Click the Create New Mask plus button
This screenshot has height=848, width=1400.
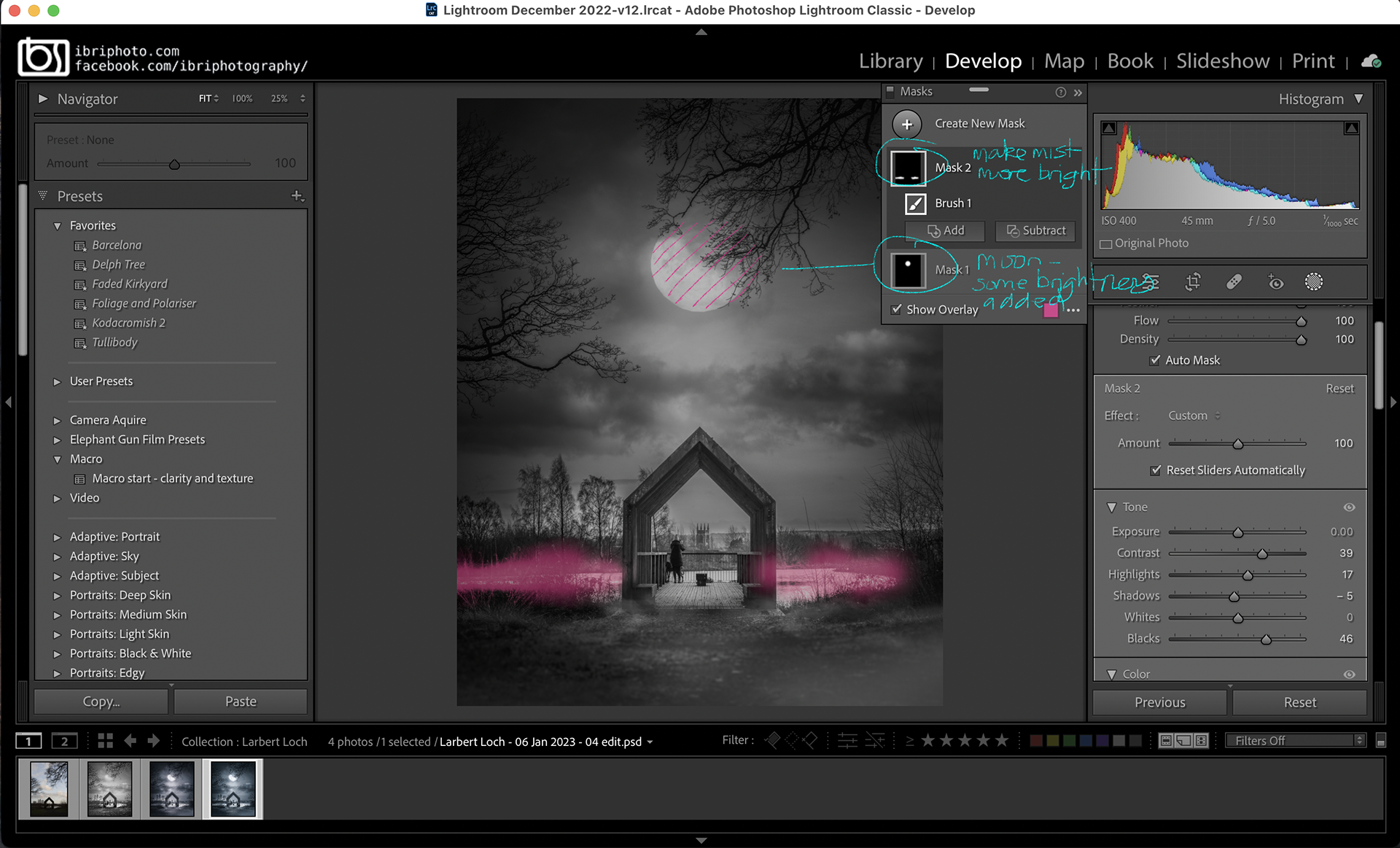point(906,124)
